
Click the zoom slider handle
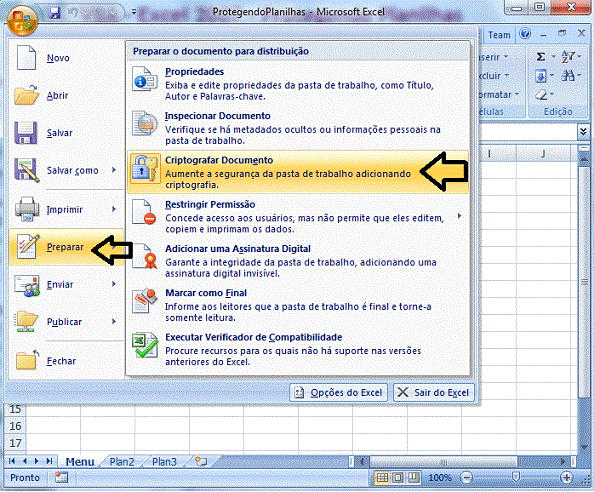(516, 477)
